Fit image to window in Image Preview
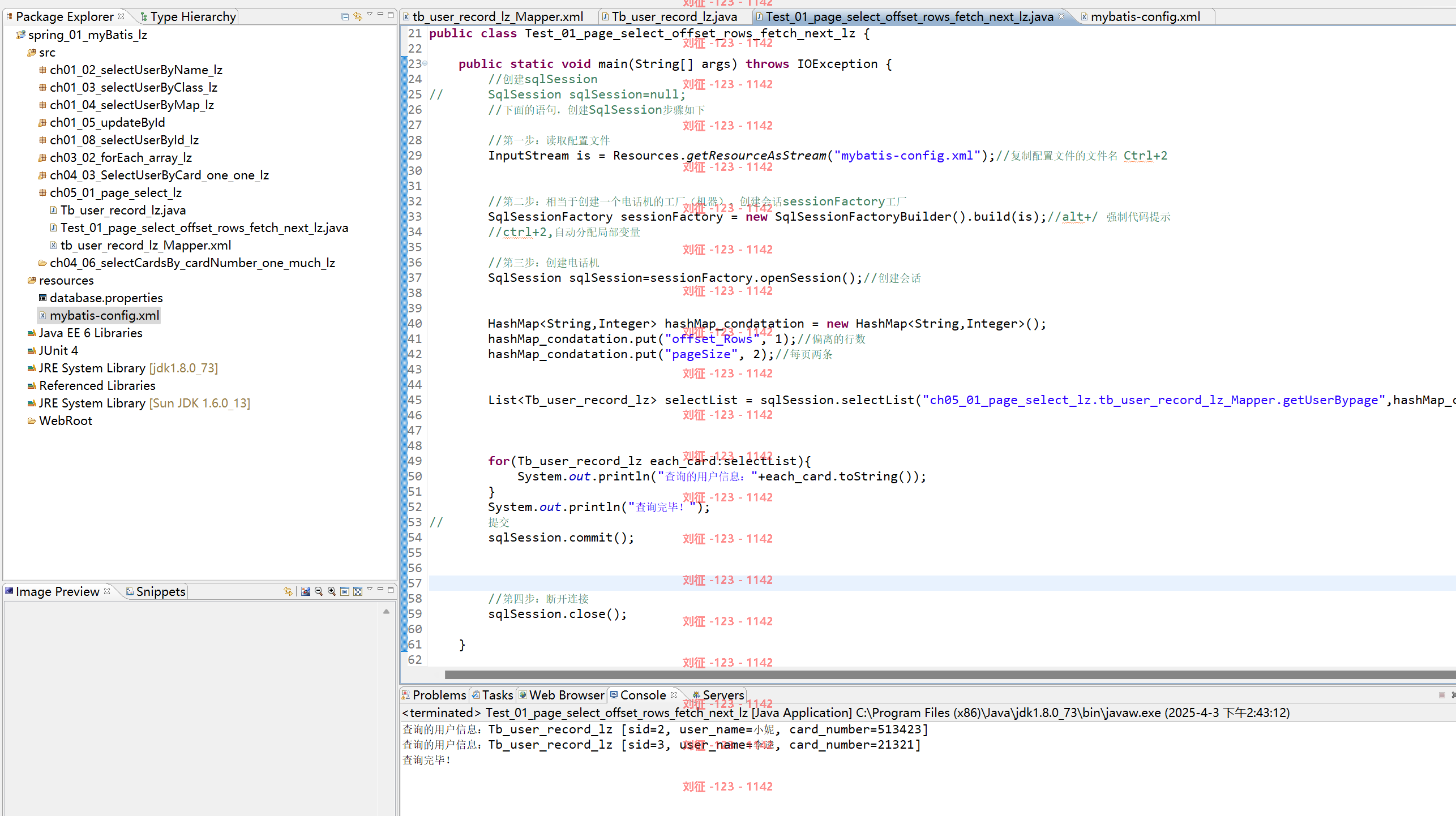The height and width of the screenshot is (816, 1456). tap(358, 591)
